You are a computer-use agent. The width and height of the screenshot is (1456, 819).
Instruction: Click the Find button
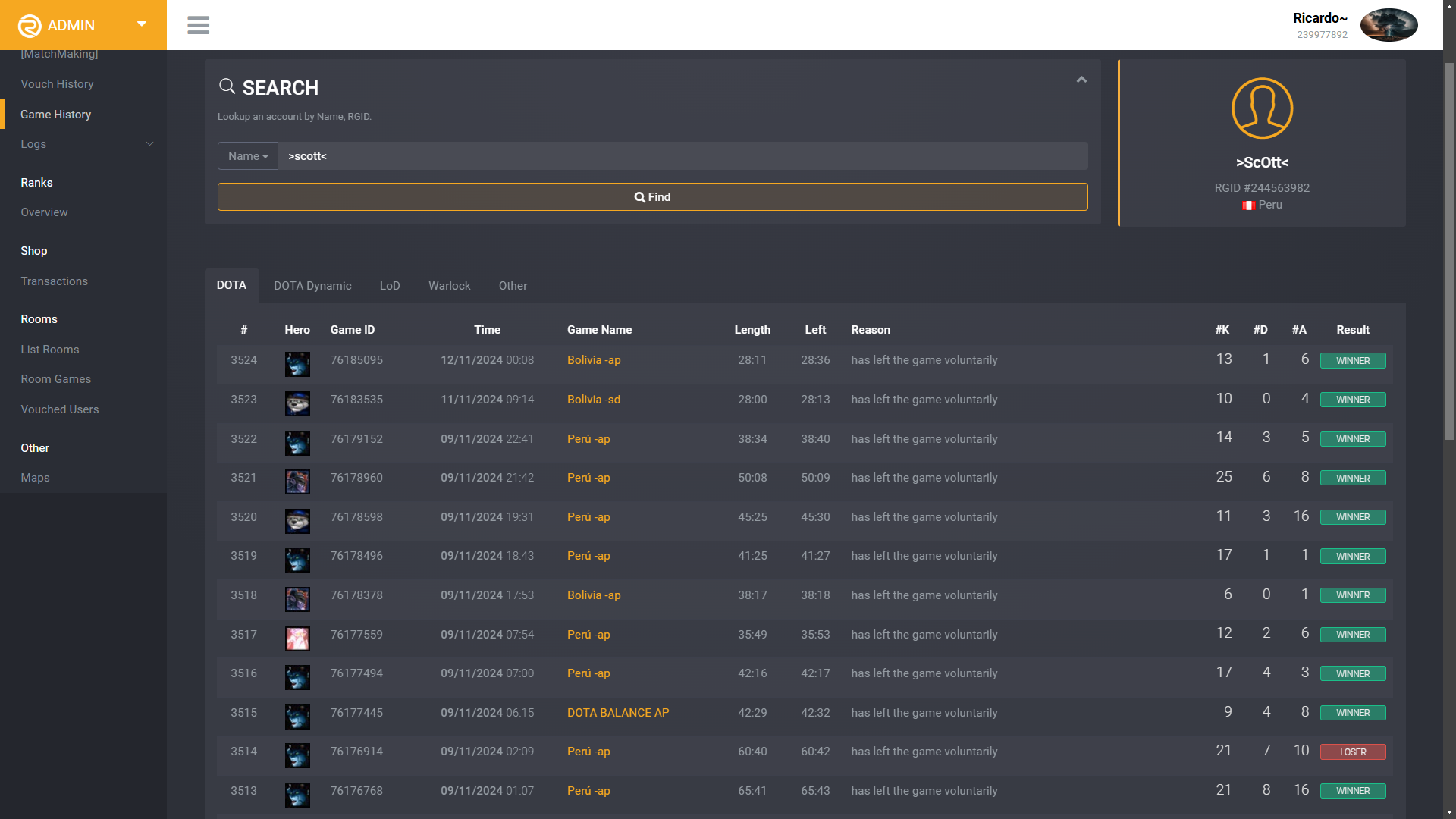652,197
